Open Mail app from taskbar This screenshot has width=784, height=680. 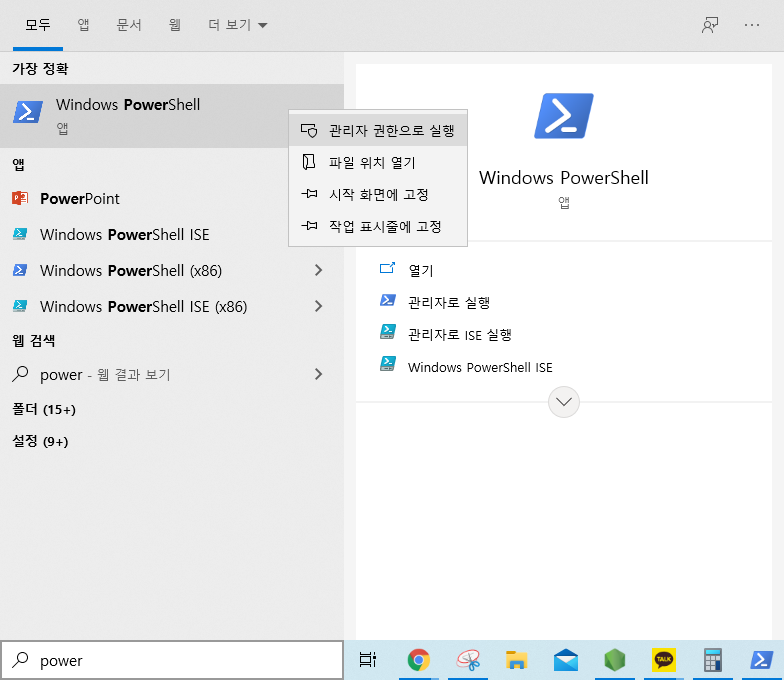coord(566,660)
